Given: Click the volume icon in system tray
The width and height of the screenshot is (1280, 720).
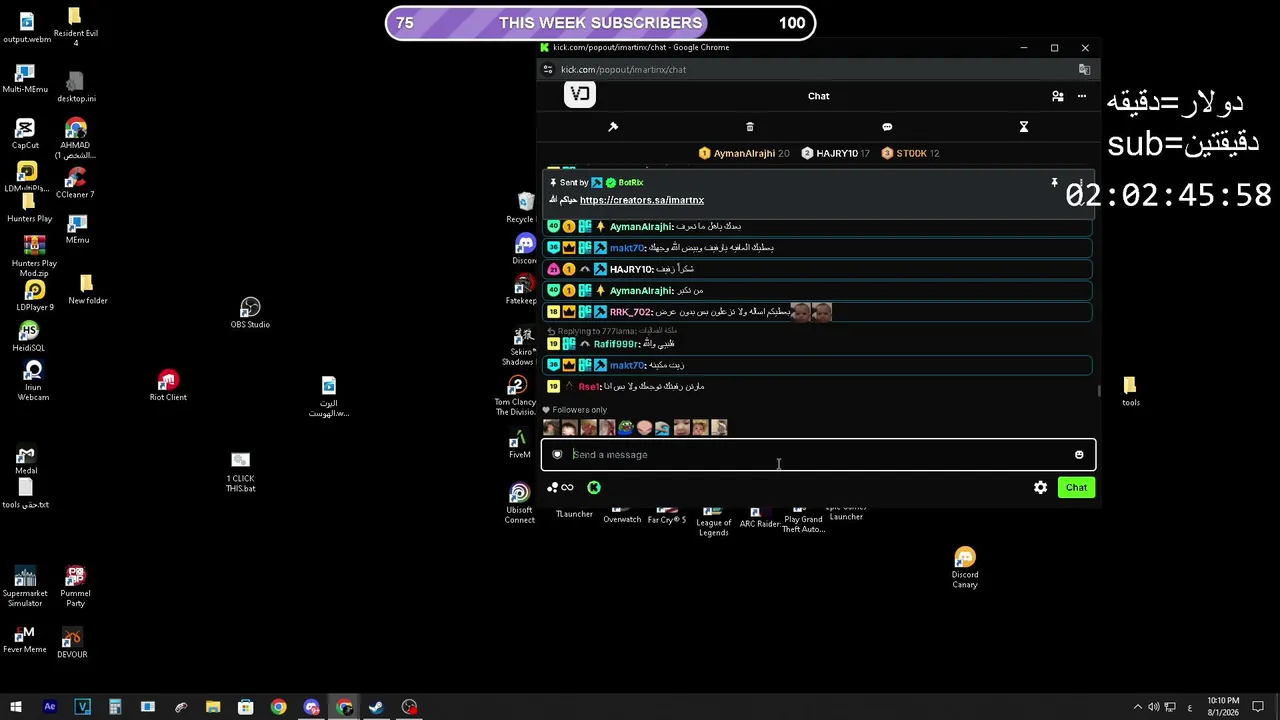Looking at the screenshot, I should (x=1153, y=707).
